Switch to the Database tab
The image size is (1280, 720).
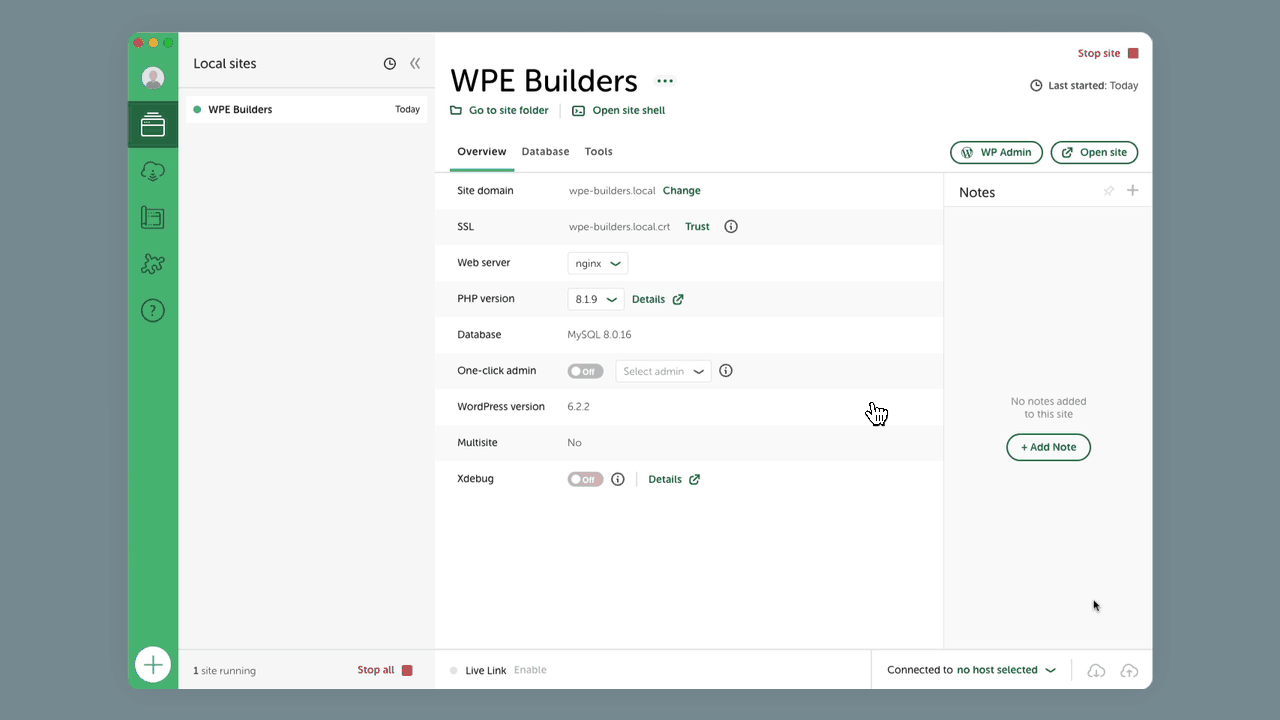pos(545,152)
